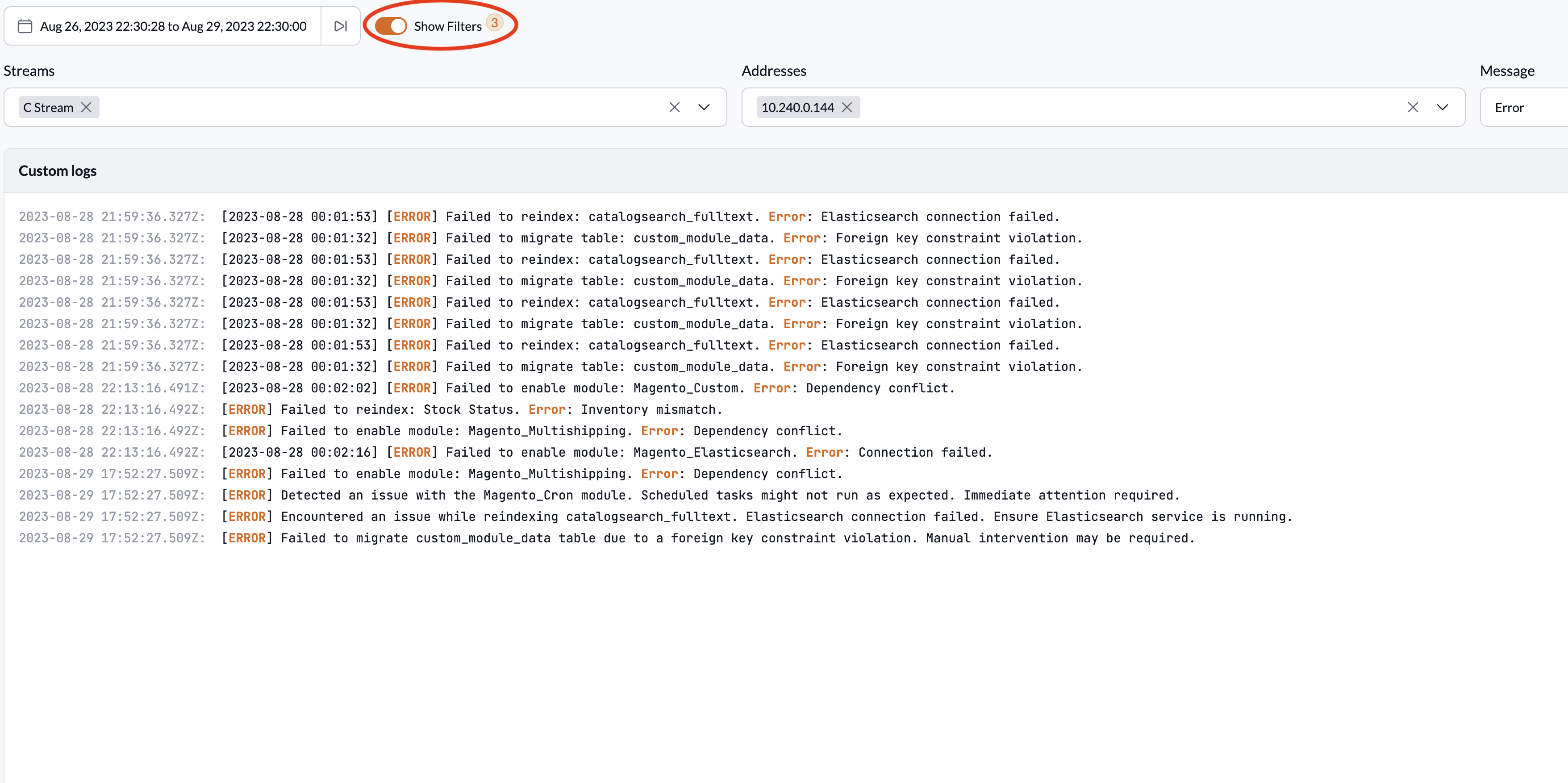Viewport: 1568px width, 783px height.
Task: Clear all selected Streams
Action: point(674,107)
